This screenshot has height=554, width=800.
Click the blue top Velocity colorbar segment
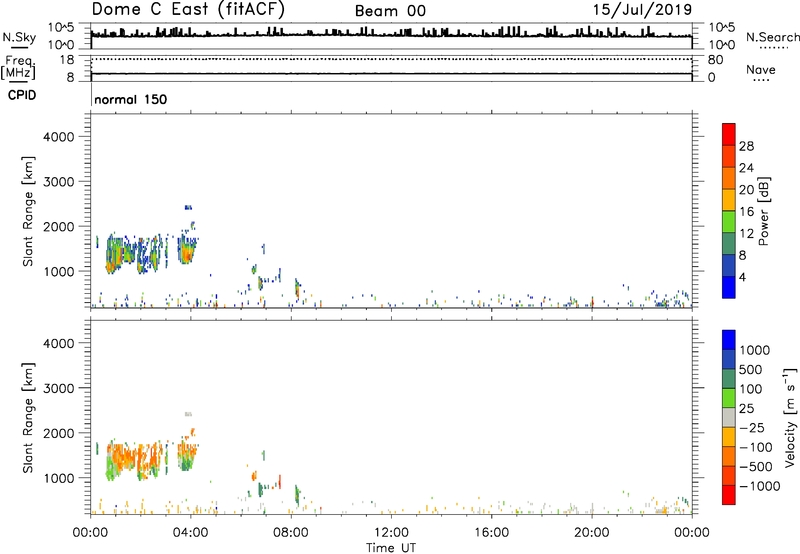pyautogui.click(x=729, y=340)
